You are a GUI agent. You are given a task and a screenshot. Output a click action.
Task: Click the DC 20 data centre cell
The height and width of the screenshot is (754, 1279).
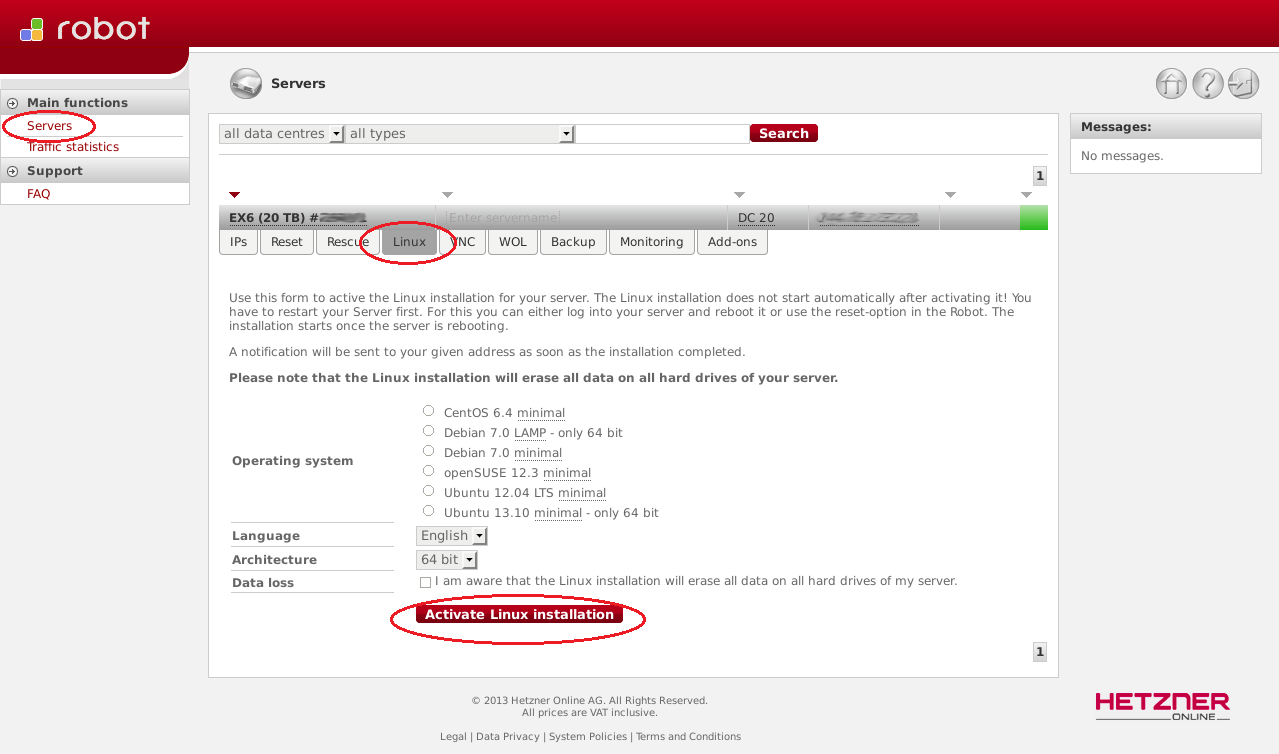tap(756, 218)
